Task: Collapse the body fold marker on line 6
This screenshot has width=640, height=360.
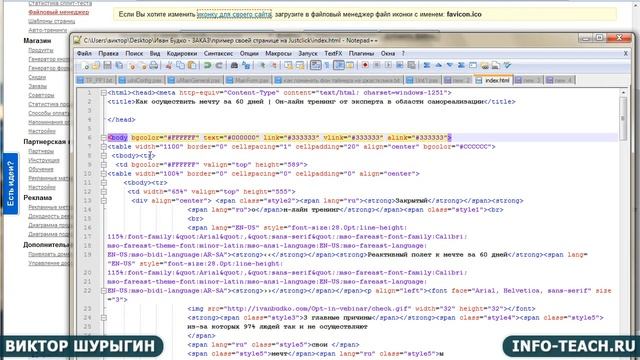Action: [104, 138]
